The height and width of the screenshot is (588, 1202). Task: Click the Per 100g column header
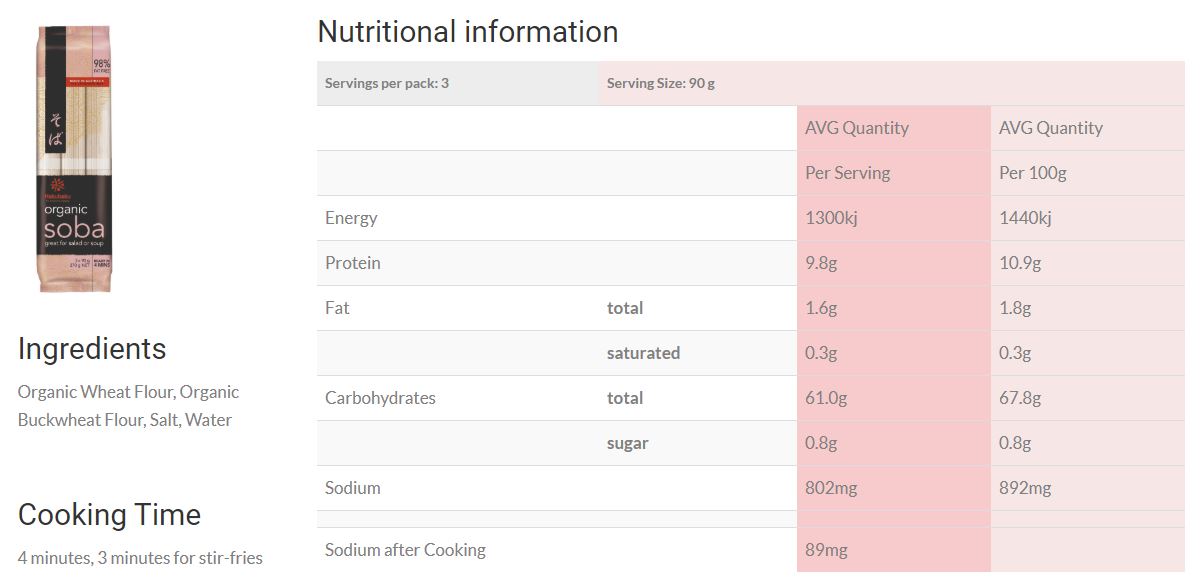click(1032, 173)
